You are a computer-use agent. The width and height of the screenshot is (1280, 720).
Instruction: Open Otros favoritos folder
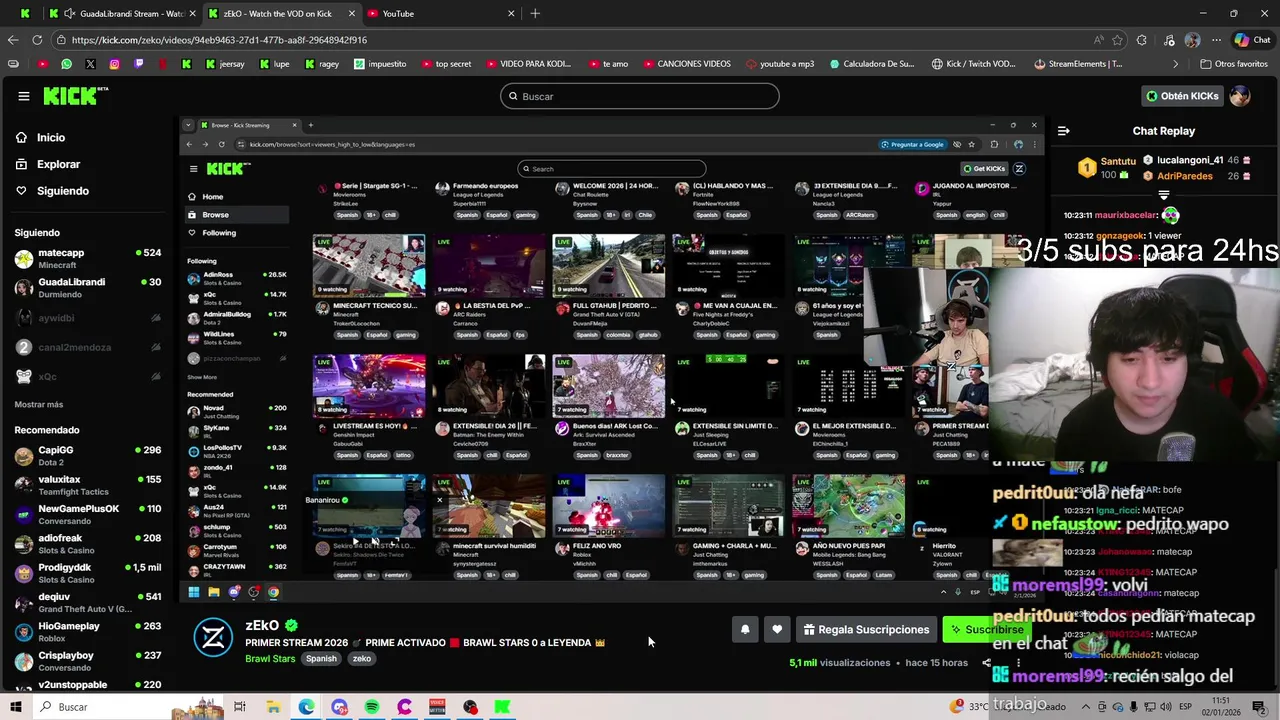pyautogui.click(x=1233, y=64)
